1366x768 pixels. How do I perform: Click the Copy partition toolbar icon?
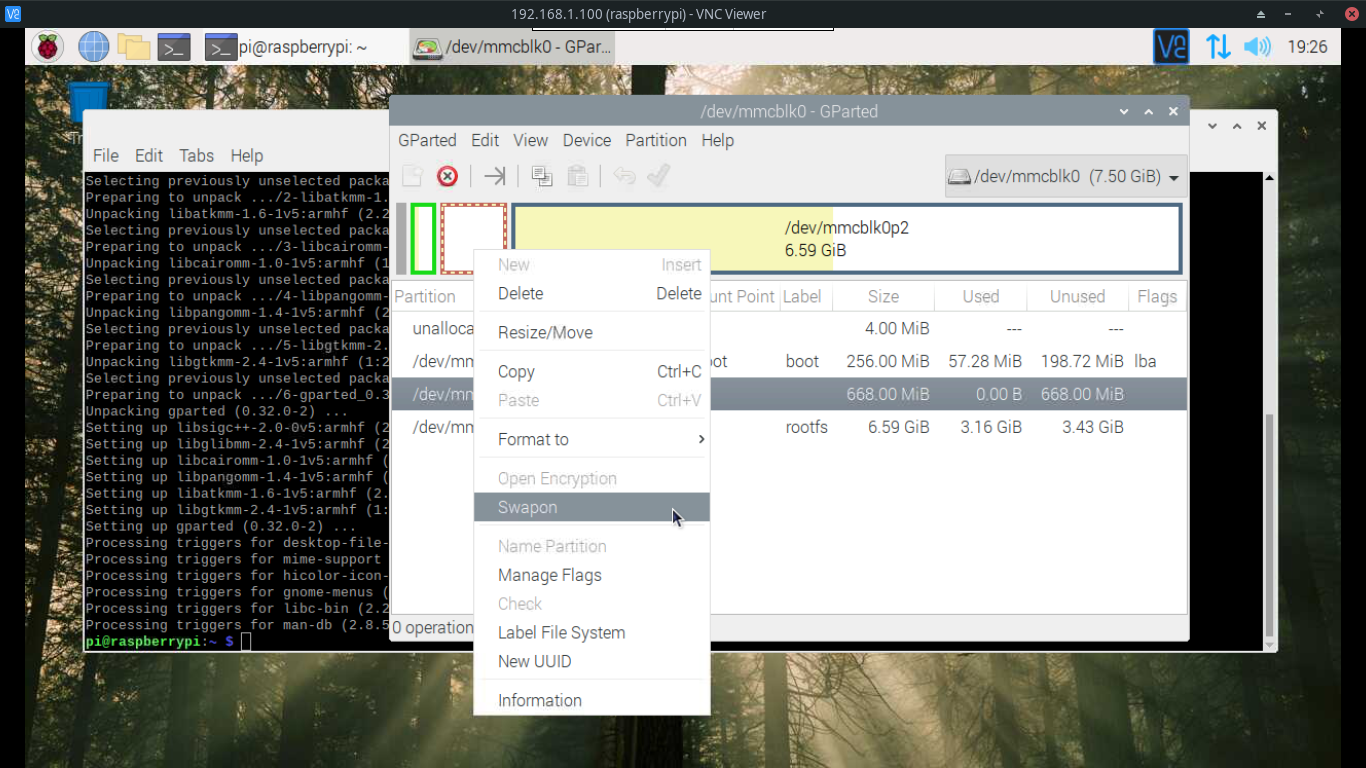(542, 176)
